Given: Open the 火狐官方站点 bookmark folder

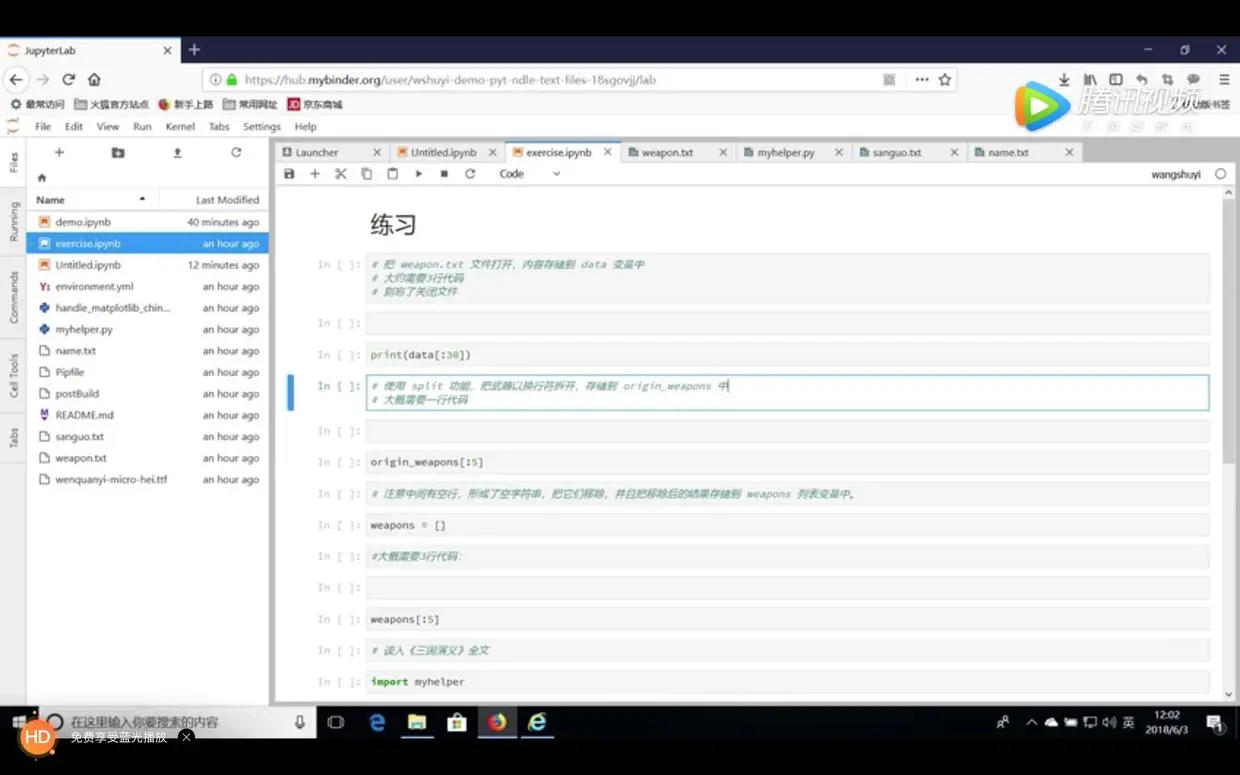Looking at the screenshot, I should [111, 104].
